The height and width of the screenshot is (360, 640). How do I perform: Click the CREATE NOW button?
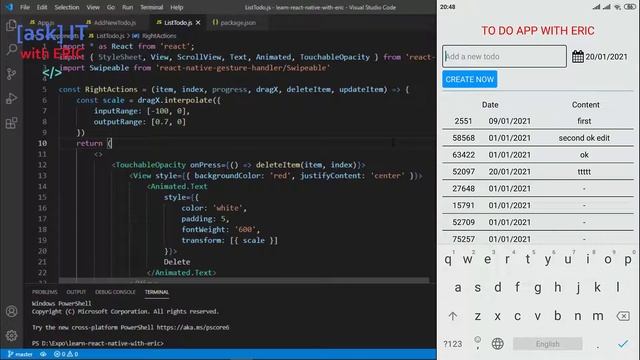coord(469,79)
